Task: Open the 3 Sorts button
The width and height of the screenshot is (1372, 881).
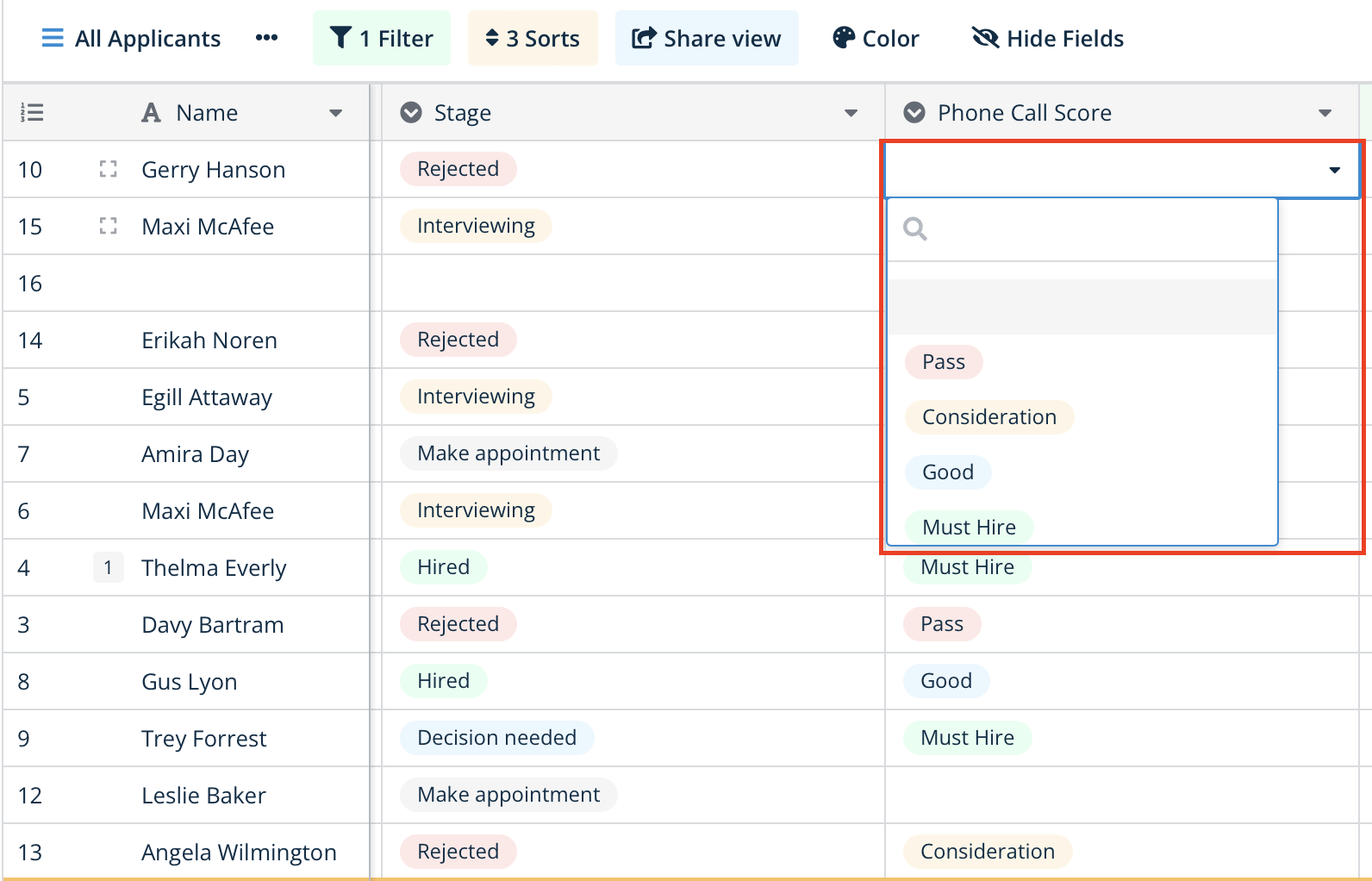Action: click(x=533, y=39)
